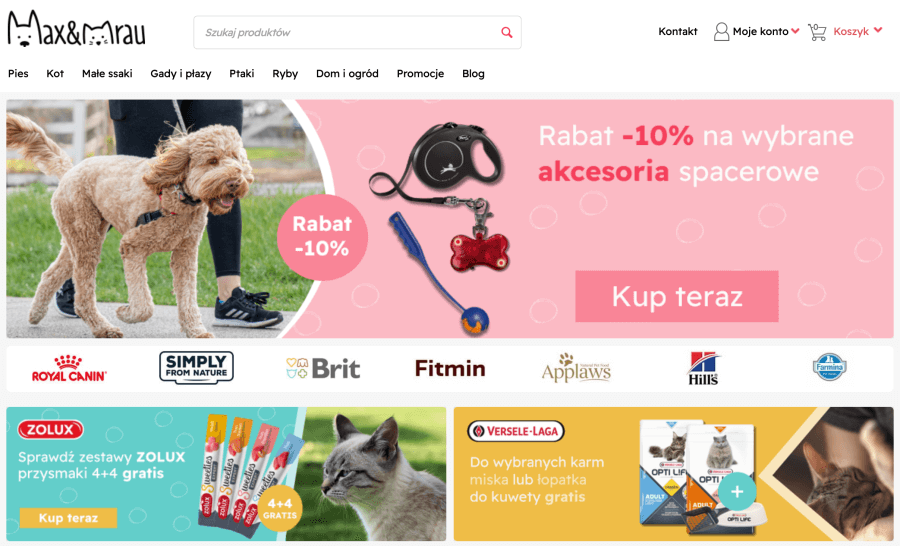Click the Max&Mrau logo
Viewport: 900px width, 546px height.
(x=76, y=29)
